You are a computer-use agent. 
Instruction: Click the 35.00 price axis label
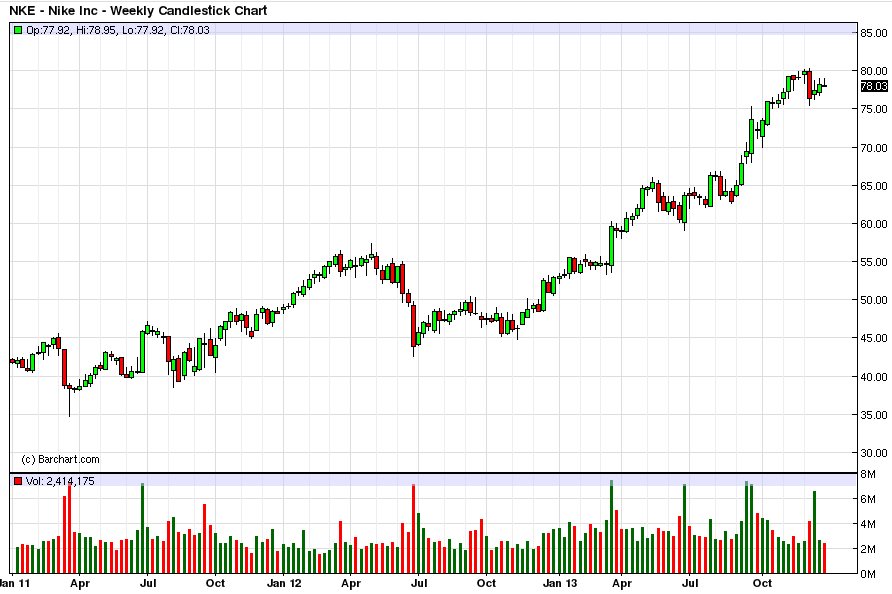874,415
